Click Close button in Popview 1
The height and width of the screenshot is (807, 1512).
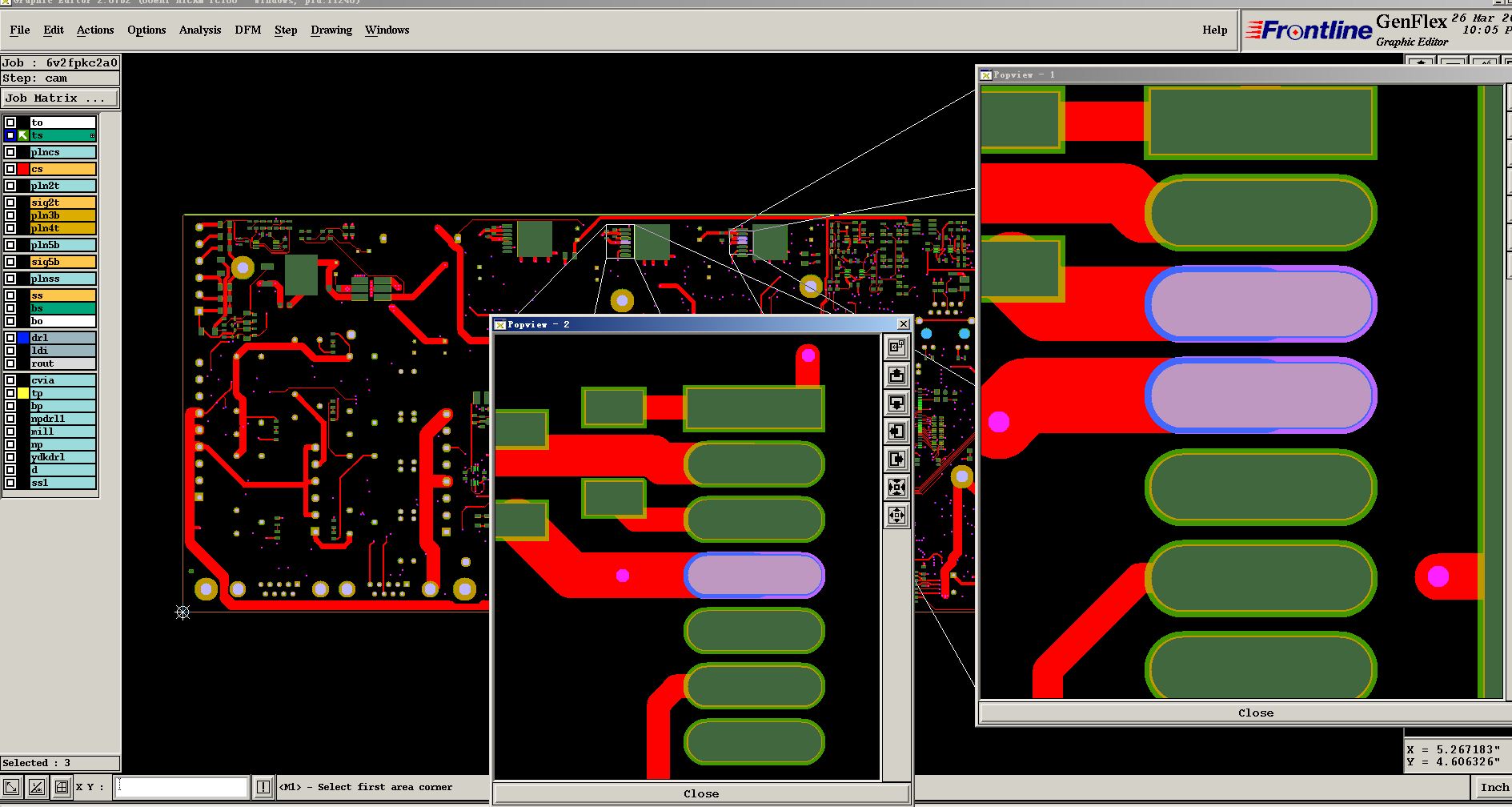click(1255, 713)
